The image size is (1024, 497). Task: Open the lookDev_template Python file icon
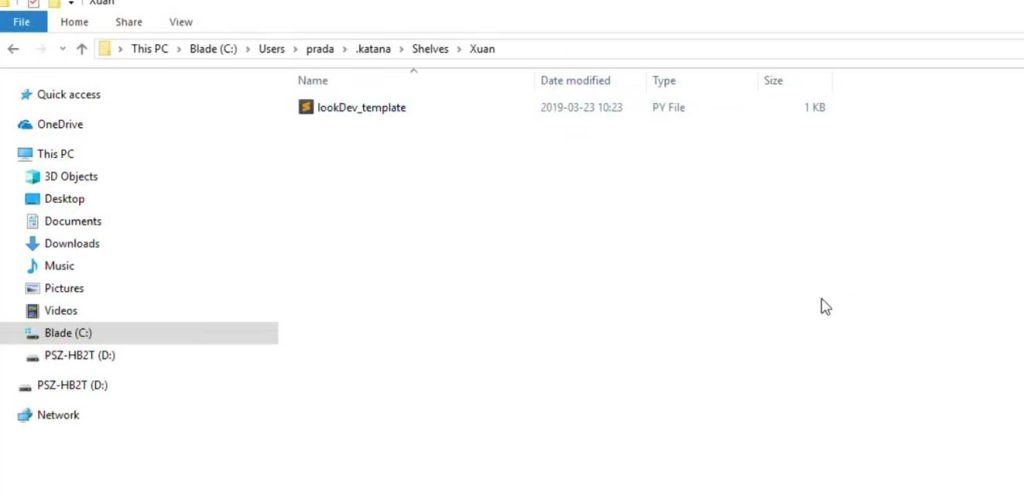(306, 107)
